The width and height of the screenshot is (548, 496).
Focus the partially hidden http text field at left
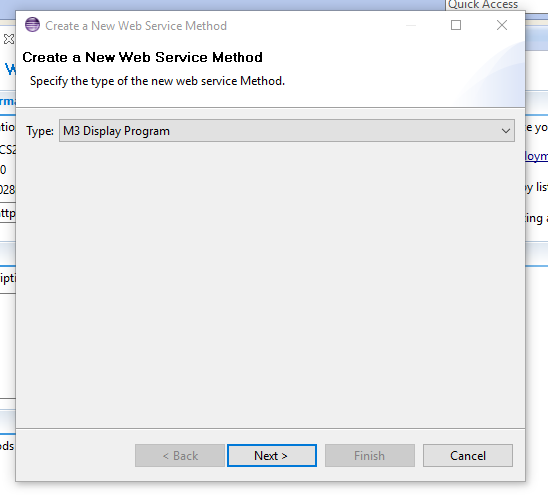point(8,213)
